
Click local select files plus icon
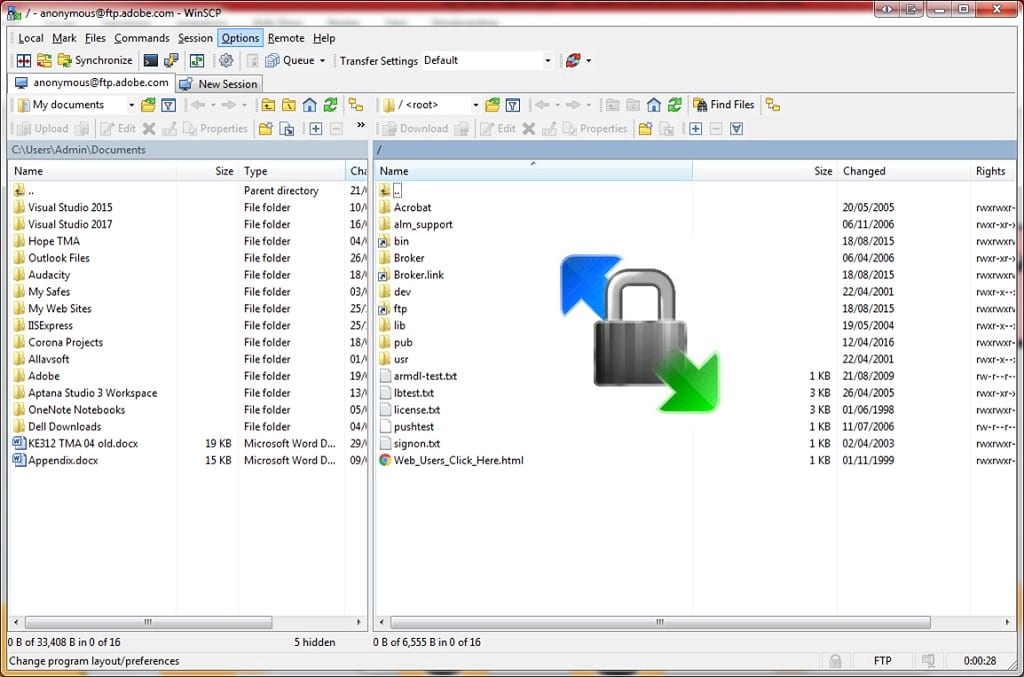click(x=315, y=129)
